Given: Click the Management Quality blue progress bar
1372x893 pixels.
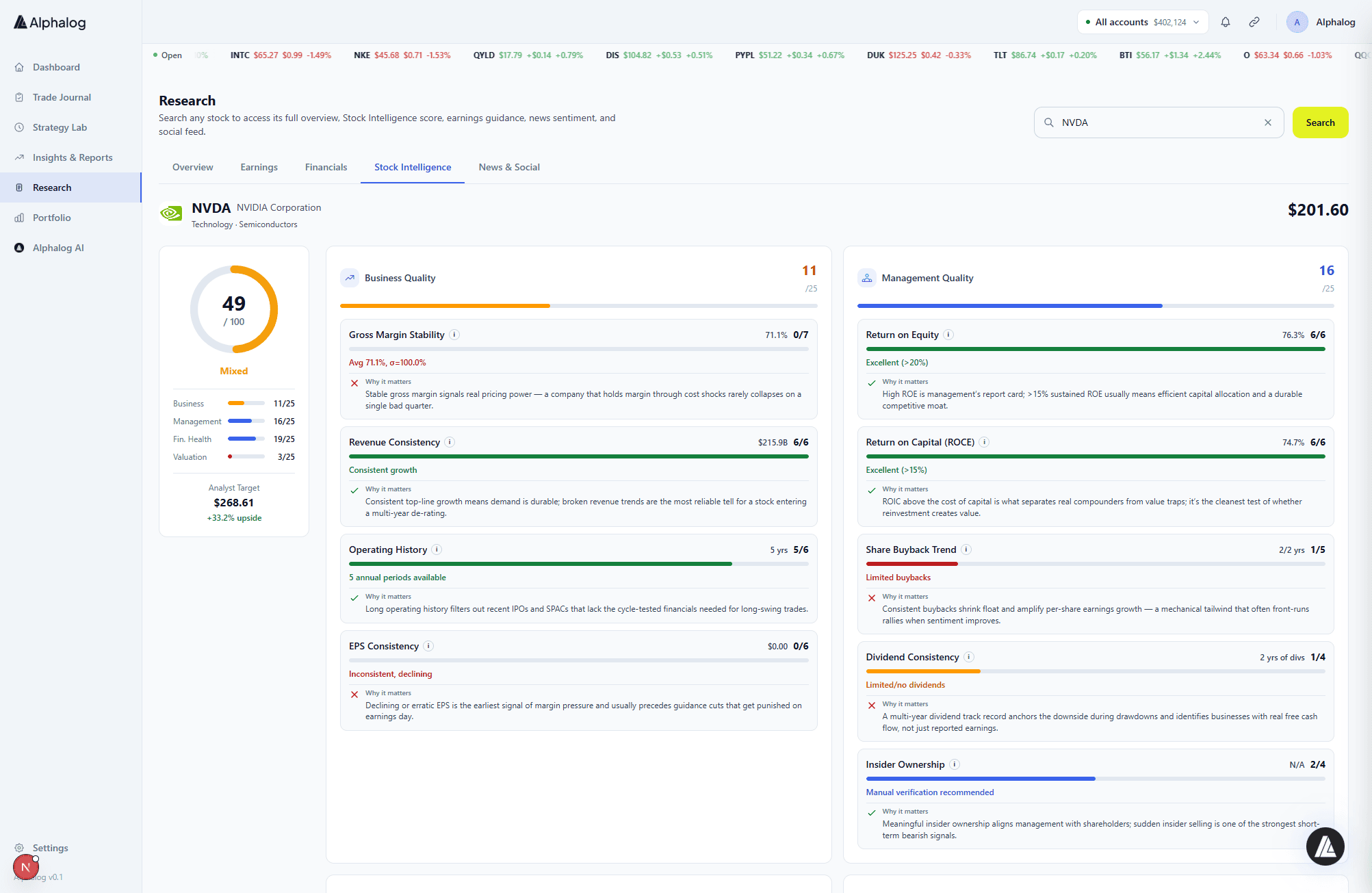Looking at the screenshot, I should 1096,306.
